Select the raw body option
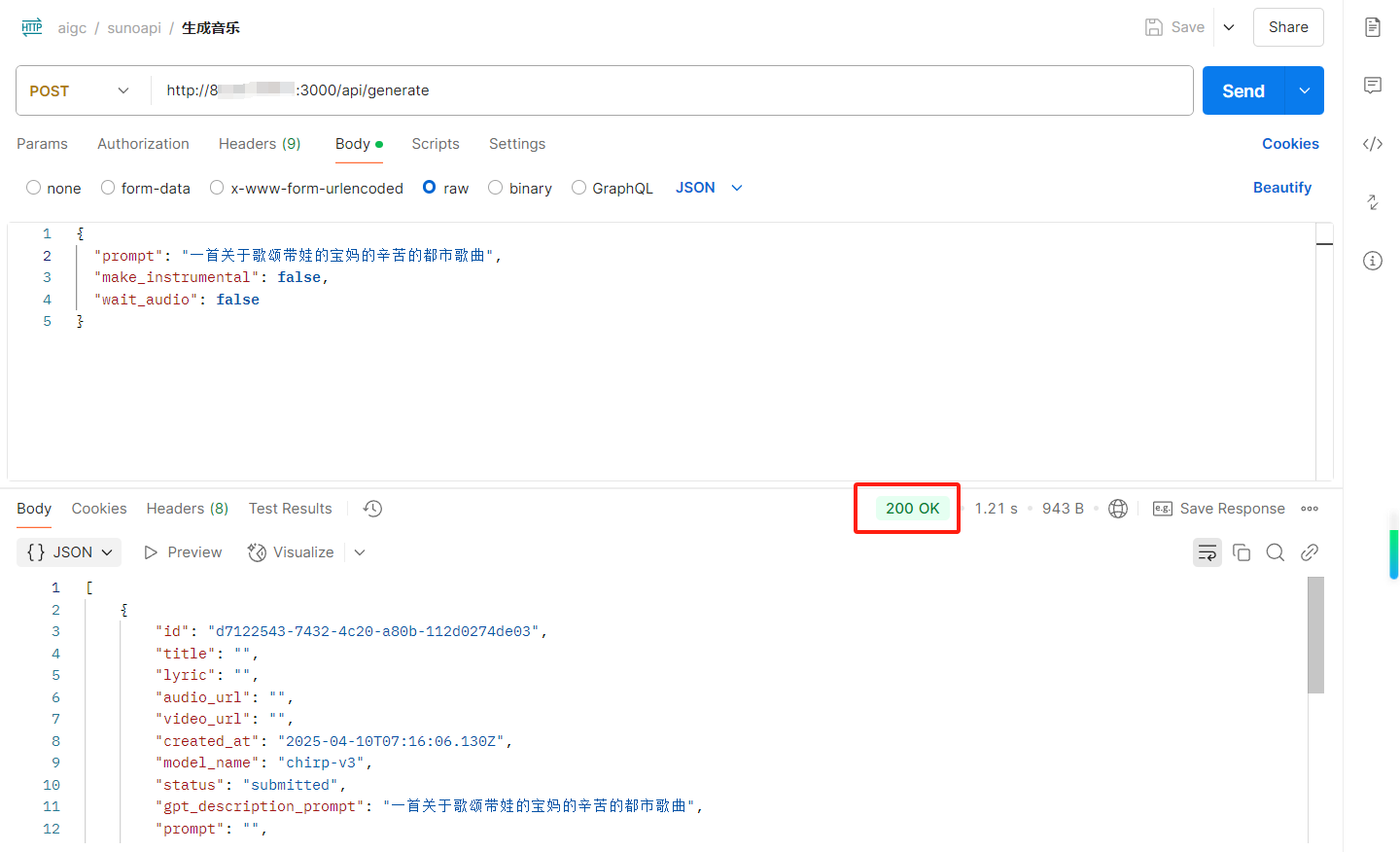 (429, 187)
